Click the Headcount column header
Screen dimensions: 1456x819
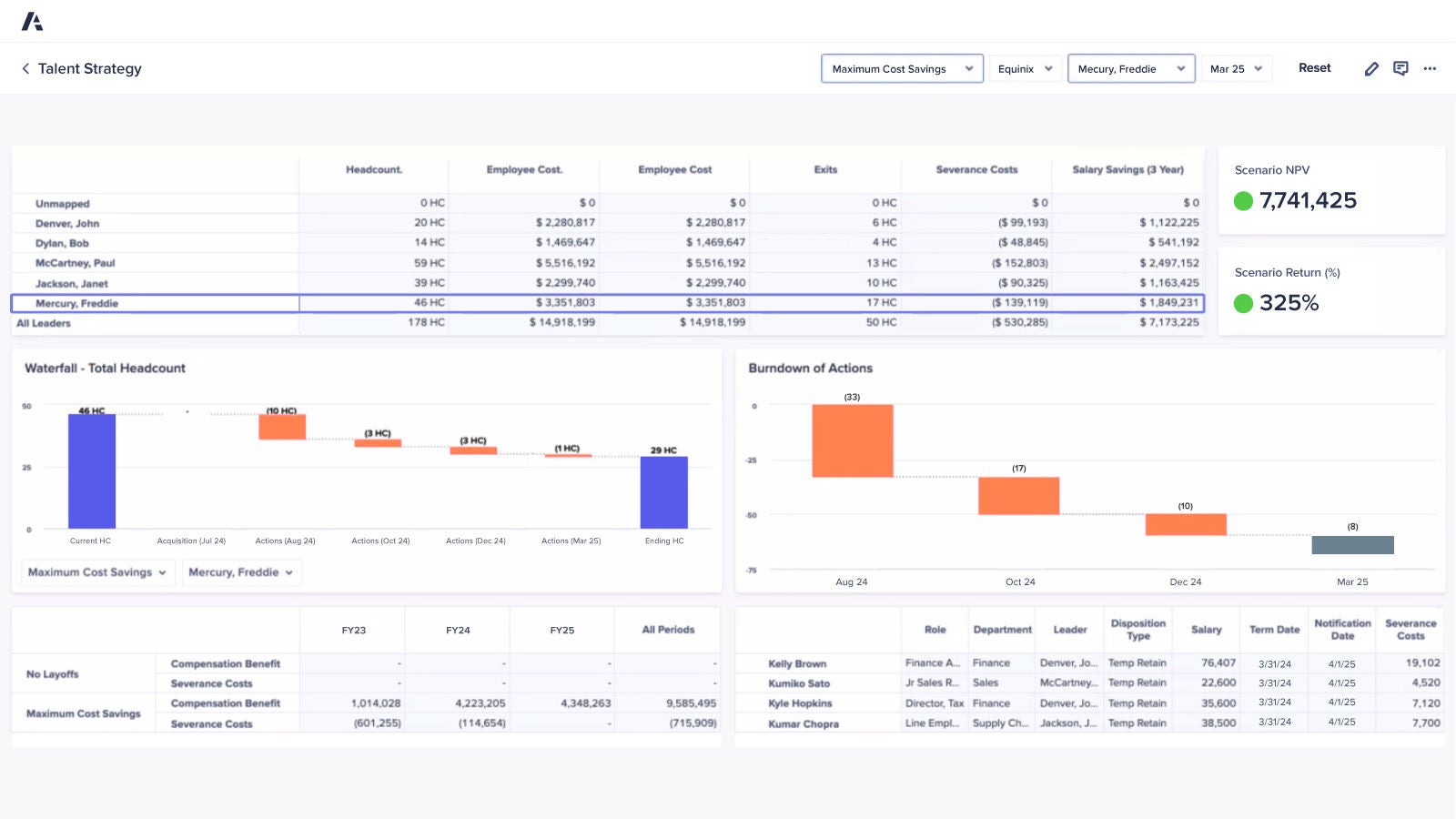[374, 169]
